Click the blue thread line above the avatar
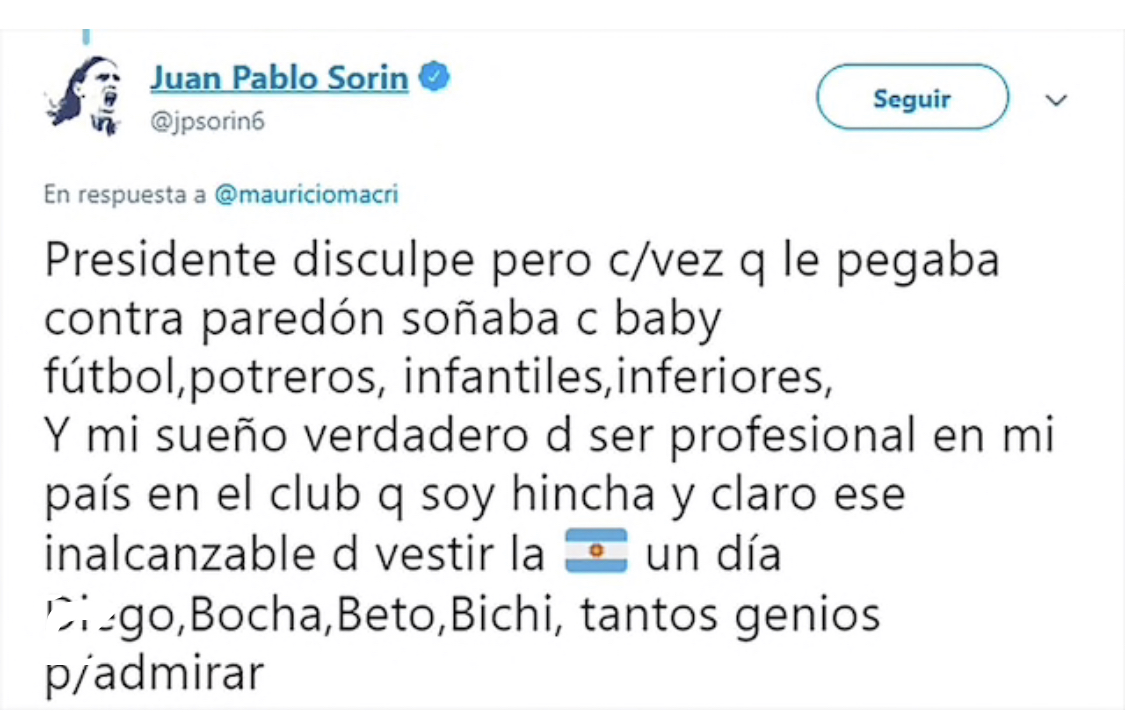The image size is (1125, 728). point(86,37)
